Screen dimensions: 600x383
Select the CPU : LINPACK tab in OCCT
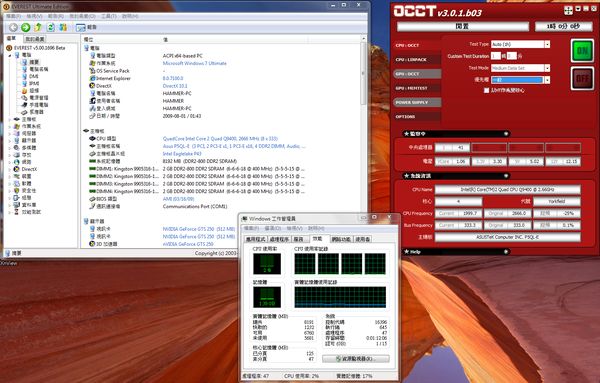(x=417, y=60)
